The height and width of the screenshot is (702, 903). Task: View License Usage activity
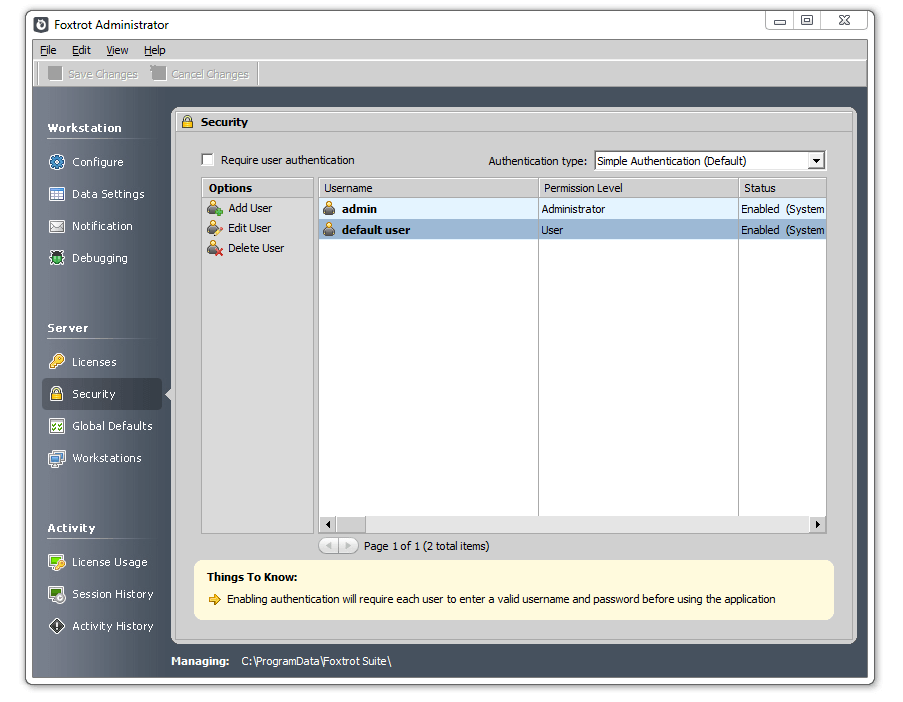pyautogui.click(x=98, y=562)
